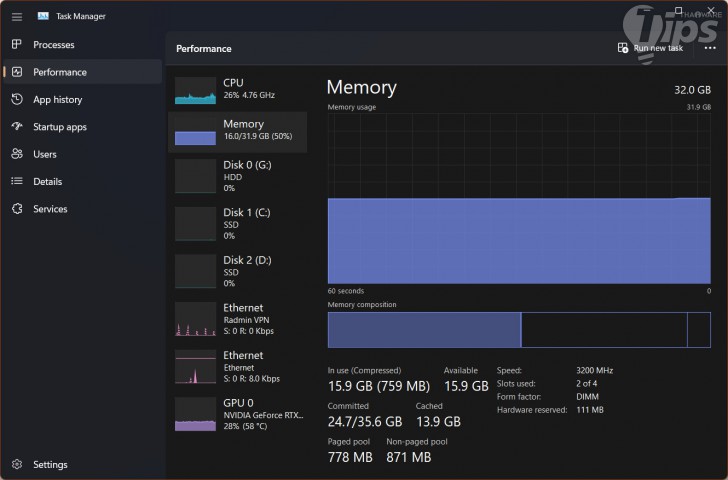Click the 26% 4.76 GHz CPU reading

pos(249,95)
